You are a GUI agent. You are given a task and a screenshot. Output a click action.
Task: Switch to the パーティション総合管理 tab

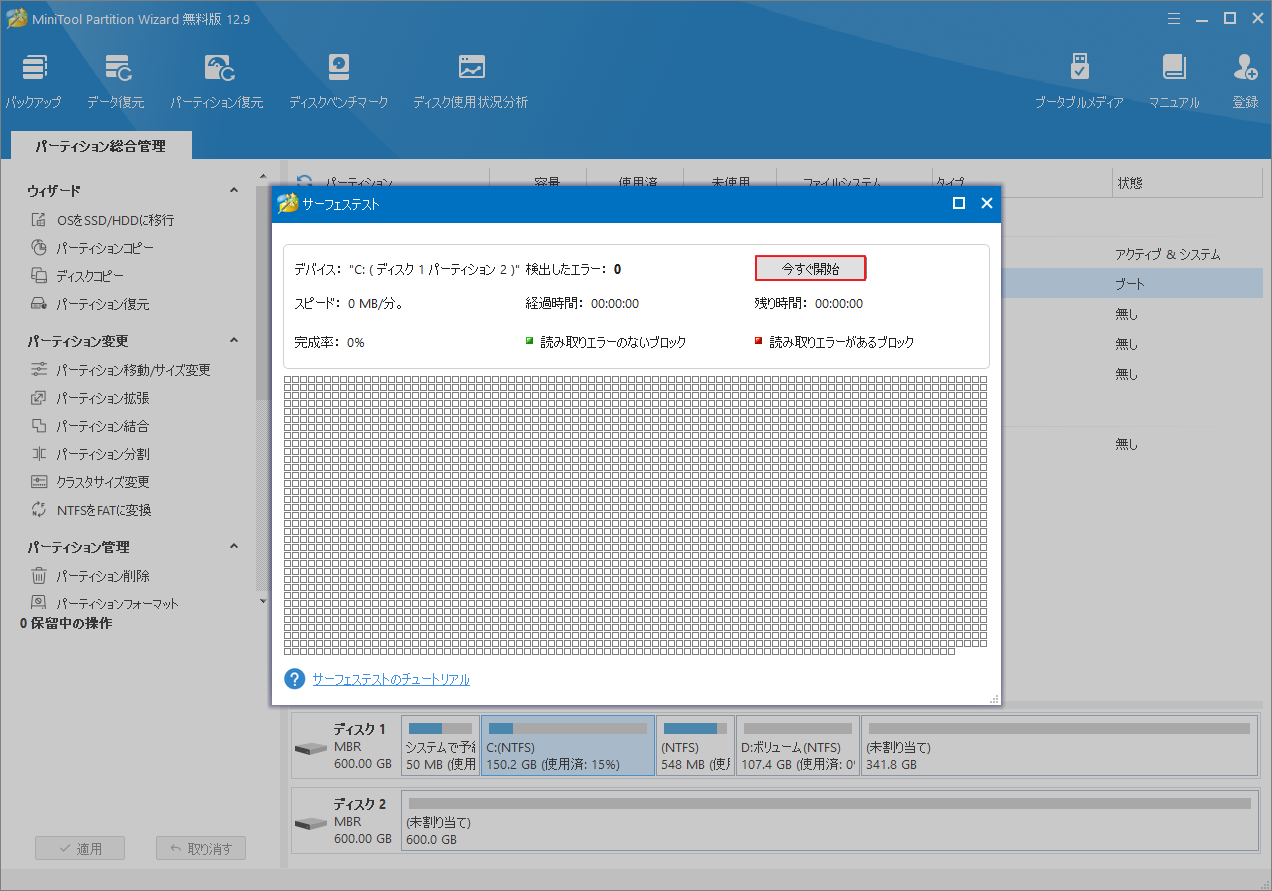(100, 146)
